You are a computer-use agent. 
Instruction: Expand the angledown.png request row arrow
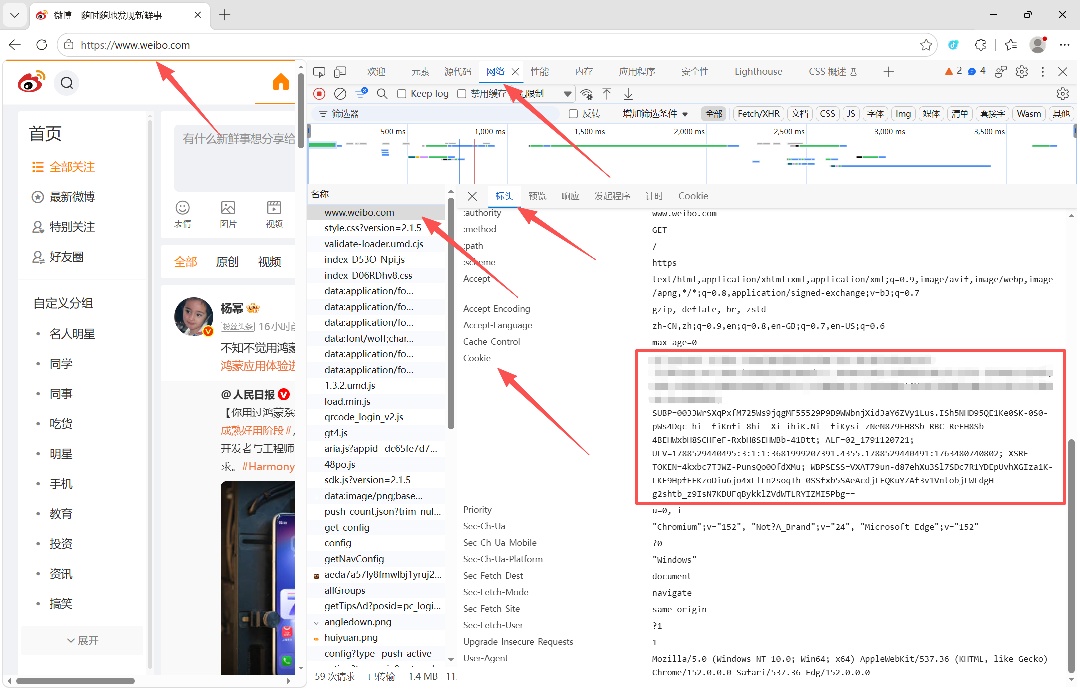316,623
